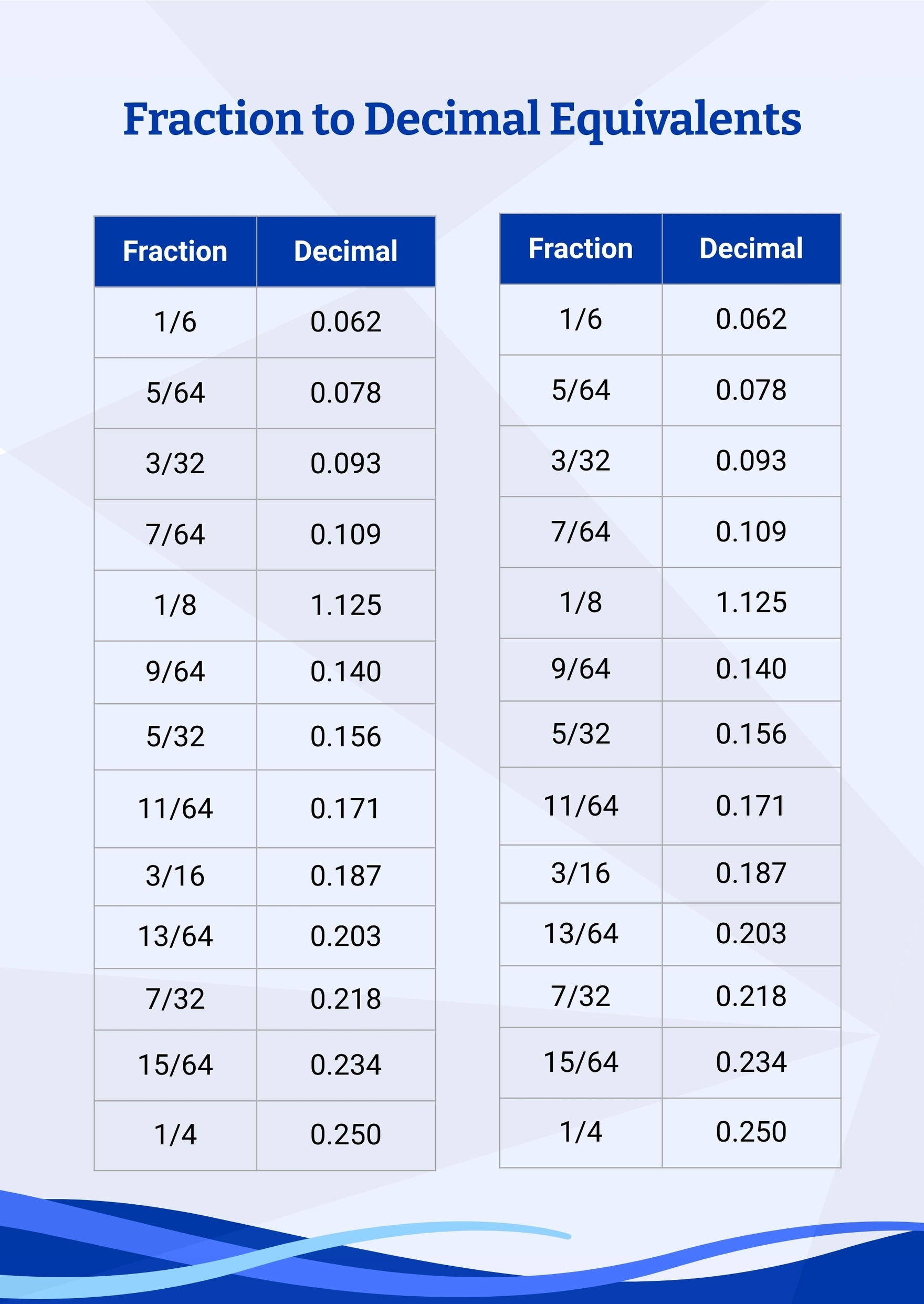Click the Decimal header in the left table
The width and height of the screenshot is (924, 1304).
coord(345,252)
